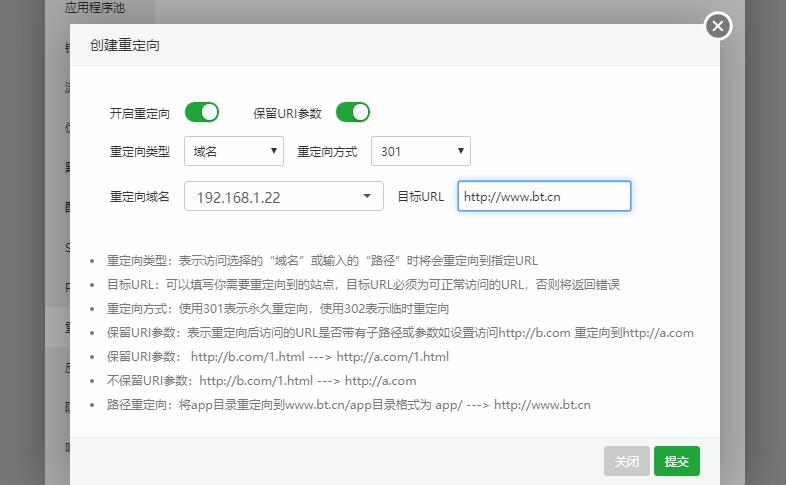Click help line starting 路径重定向
Screen dimensions: 786x485
(348, 405)
